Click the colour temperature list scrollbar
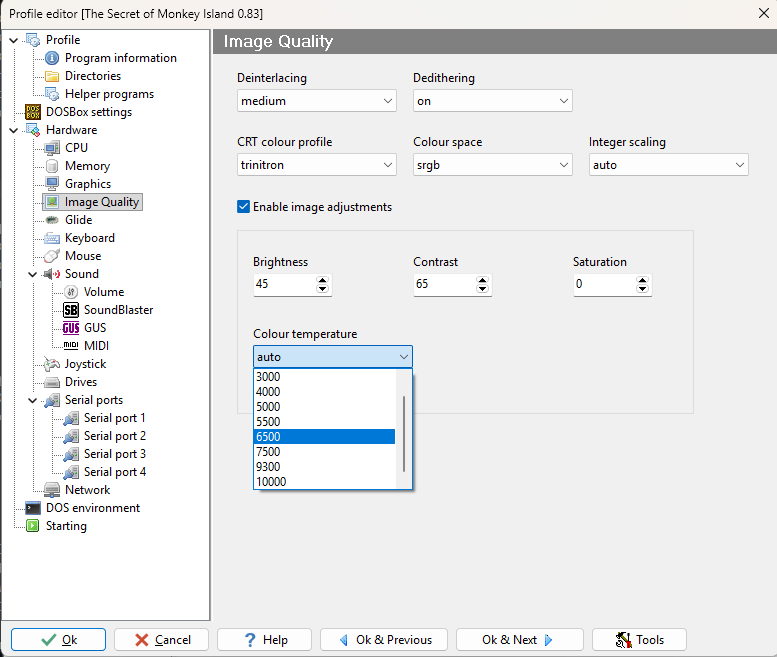 click(x=404, y=434)
